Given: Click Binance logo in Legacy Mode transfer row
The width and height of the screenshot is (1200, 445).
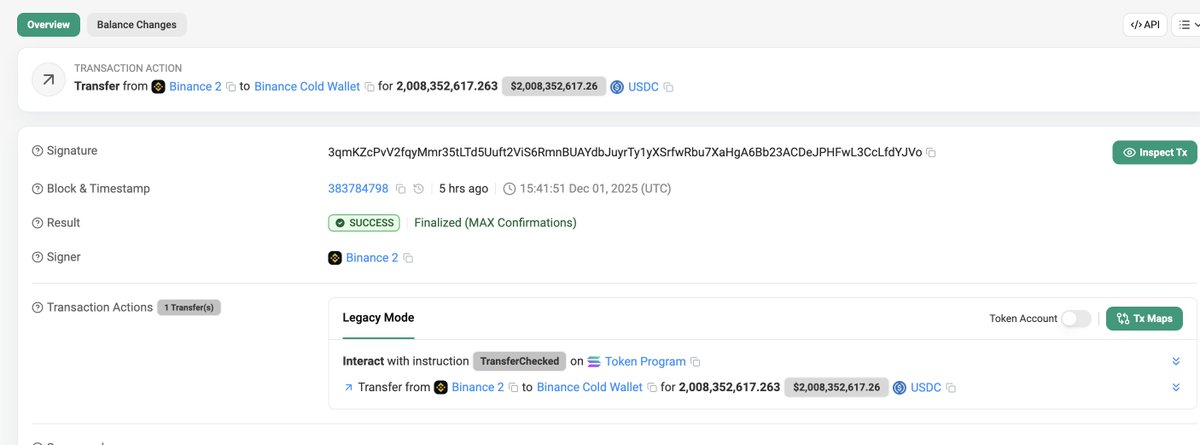Looking at the screenshot, I should point(441,387).
